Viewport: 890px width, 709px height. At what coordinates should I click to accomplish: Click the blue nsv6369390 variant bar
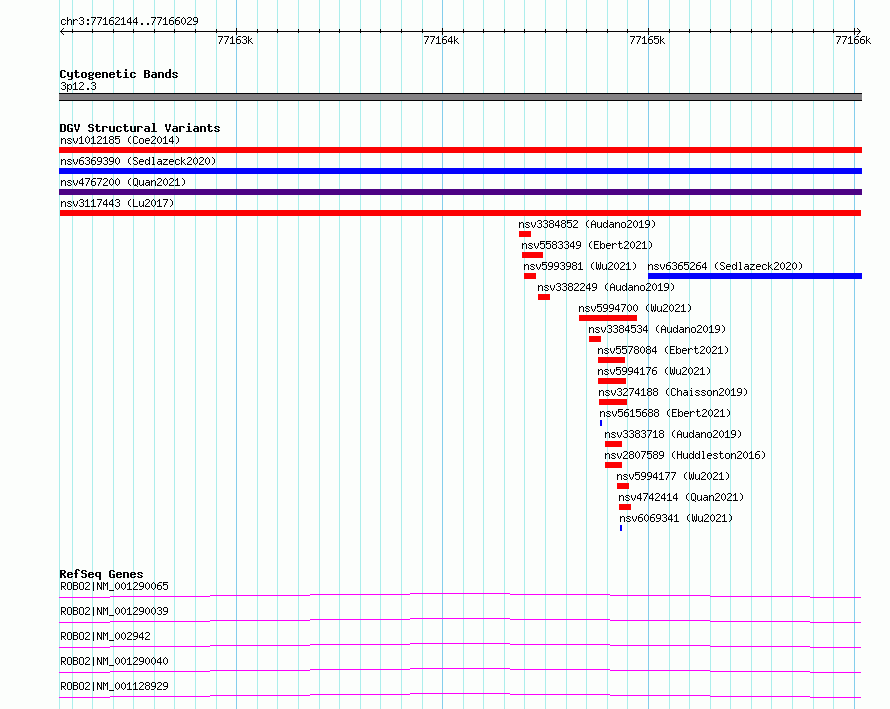click(460, 171)
